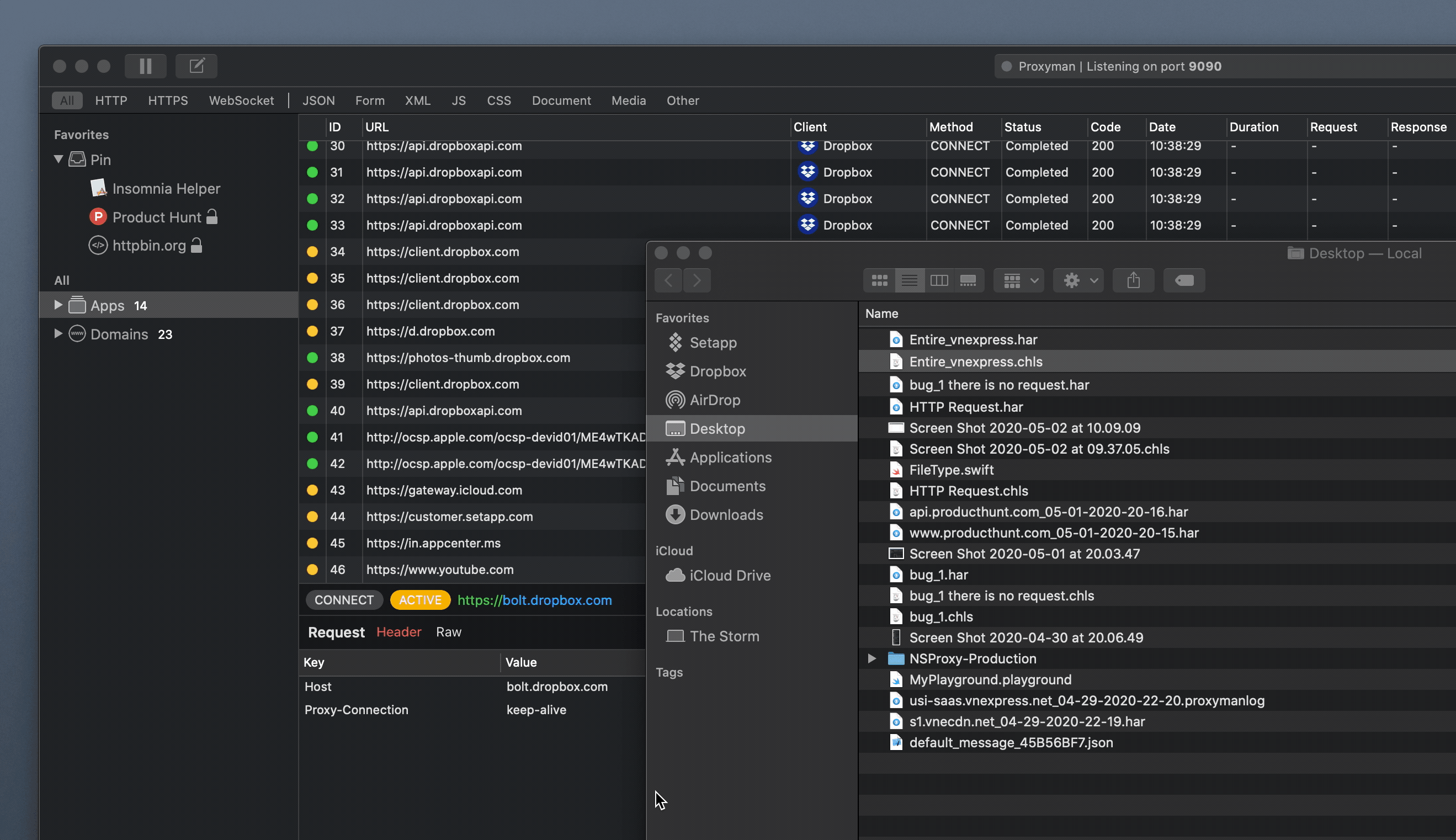The width and height of the screenshot is (1456, 840).
Task: Select the Entire_vnexpress.har file
Action: click(x=973, y=340)
